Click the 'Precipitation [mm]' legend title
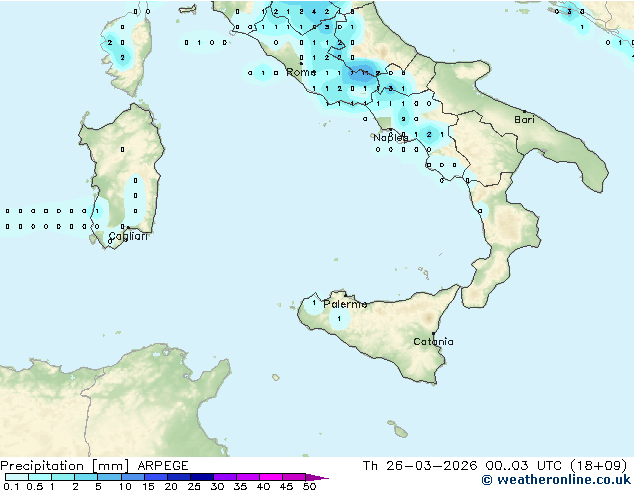The image size is (634, 490). pos(64,466)
